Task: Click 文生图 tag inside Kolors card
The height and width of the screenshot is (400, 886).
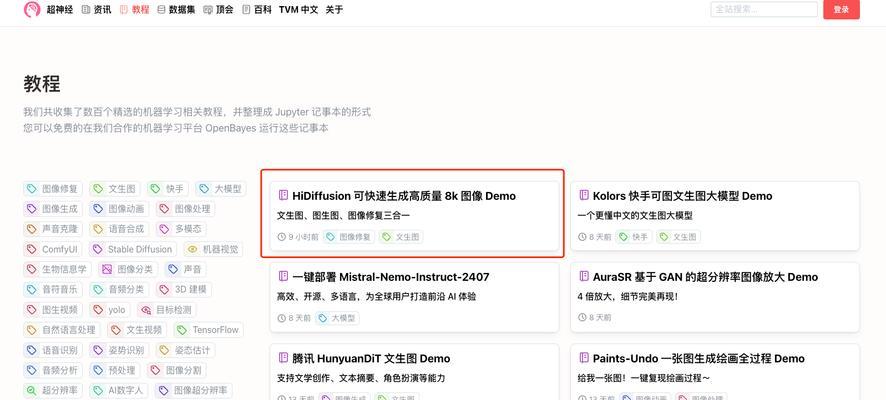Action: click(x=678, y=237)
